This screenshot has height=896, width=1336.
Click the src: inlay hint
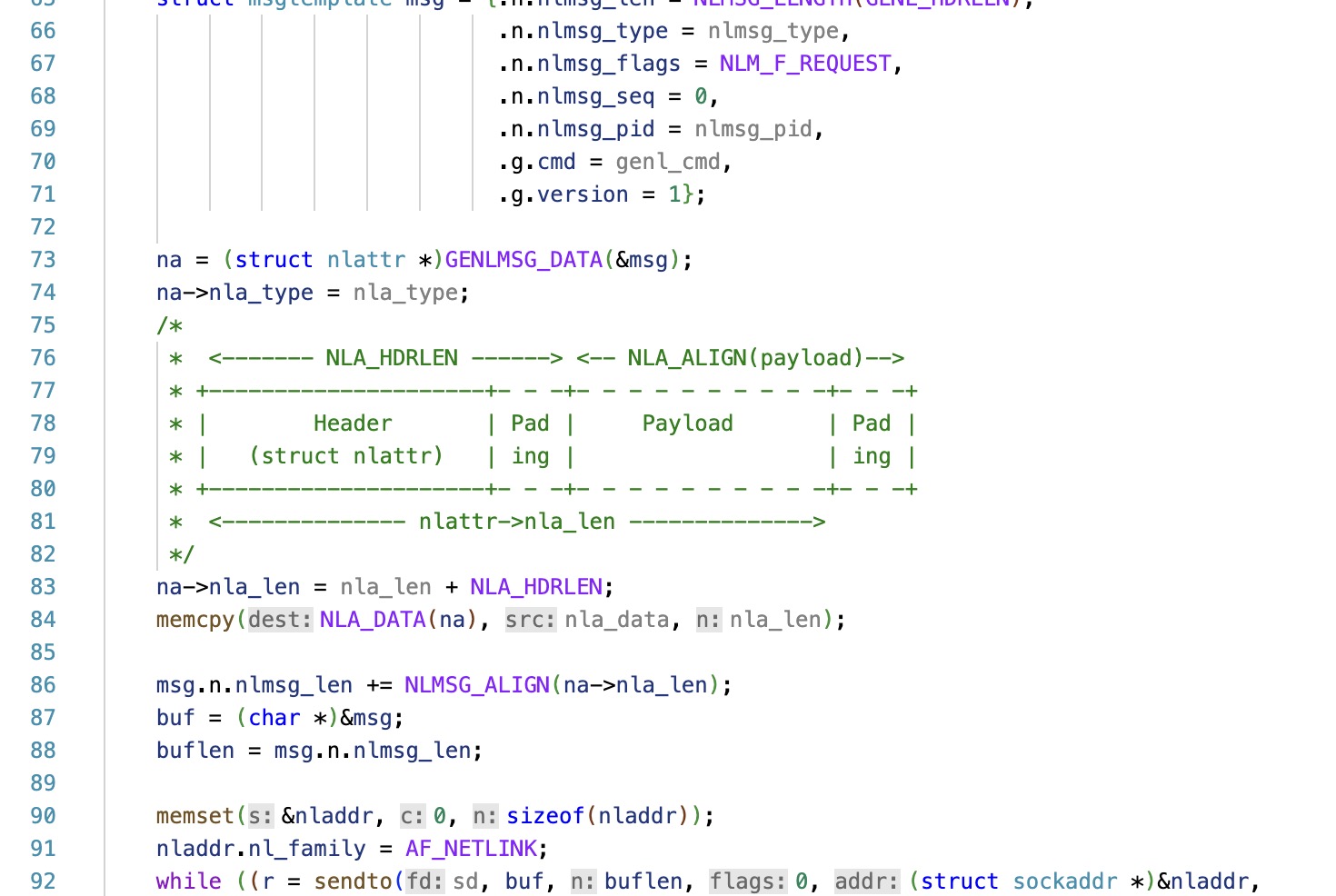[x=531, y=620]
